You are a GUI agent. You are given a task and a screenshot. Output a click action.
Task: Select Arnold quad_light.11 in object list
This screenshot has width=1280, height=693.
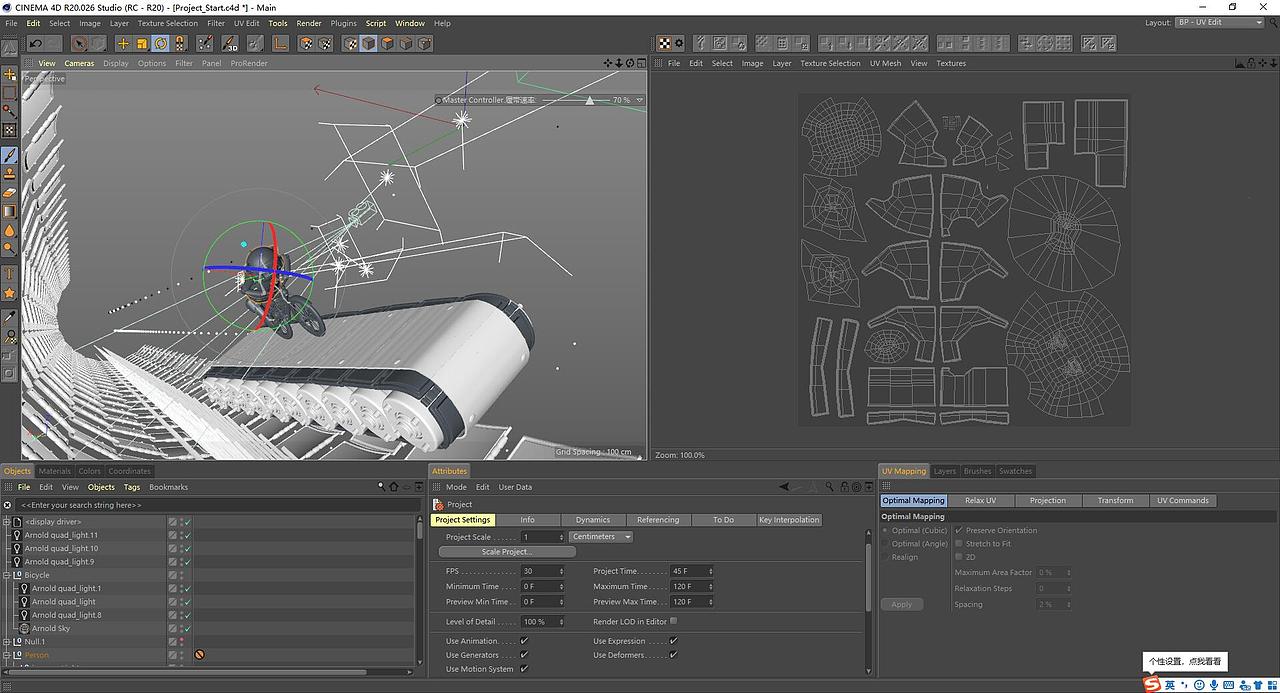[61, 535]
